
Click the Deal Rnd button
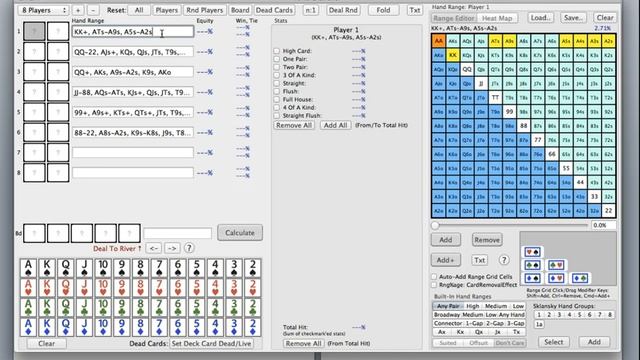(x=343, y=10)
